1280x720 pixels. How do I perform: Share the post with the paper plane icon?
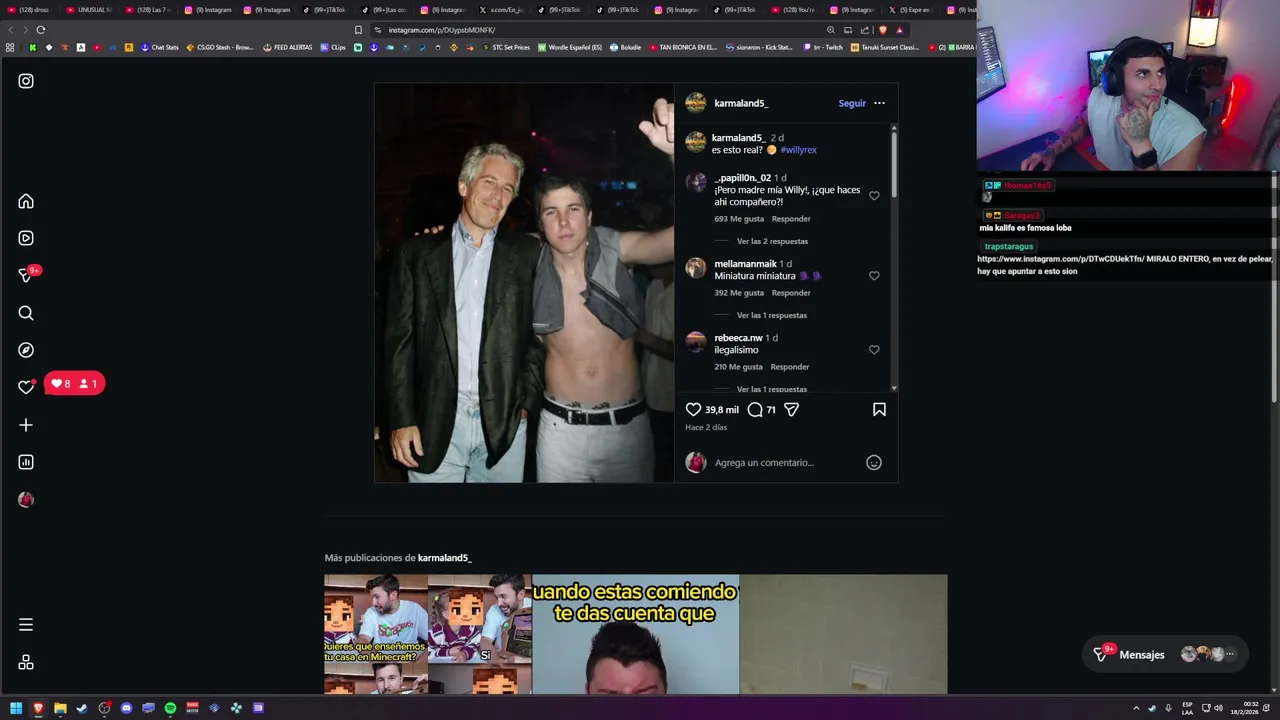point(791,409)
